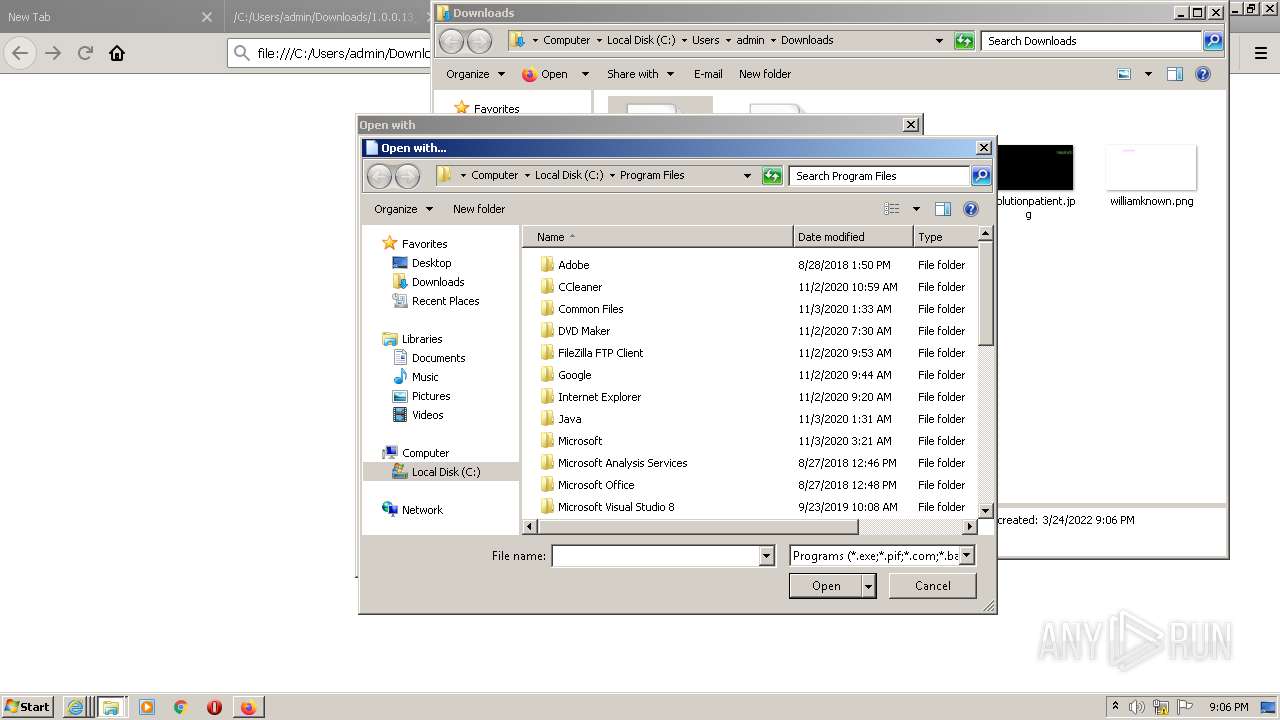Open the Share with dropdown in Downloads window

pyautogui.click(x=641, y=74)
